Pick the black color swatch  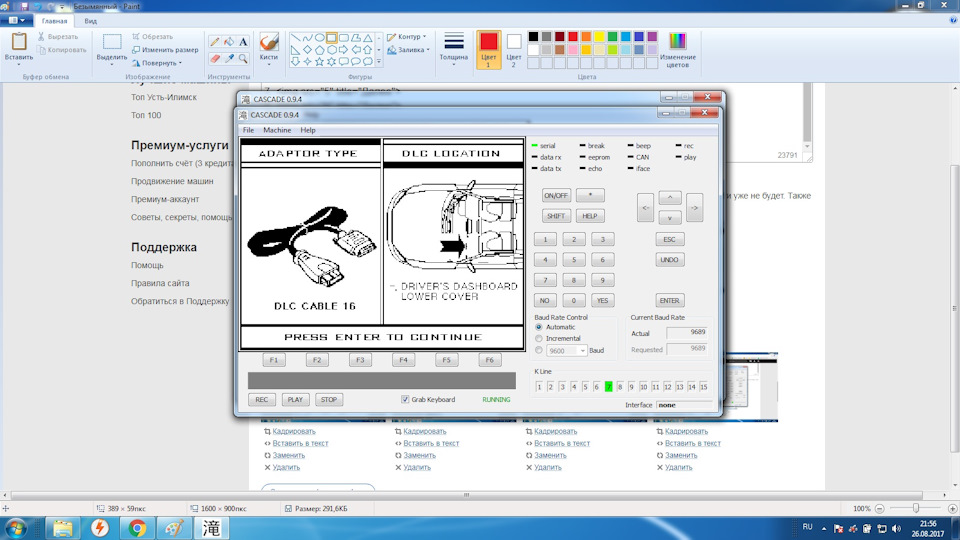pos(533,37)
